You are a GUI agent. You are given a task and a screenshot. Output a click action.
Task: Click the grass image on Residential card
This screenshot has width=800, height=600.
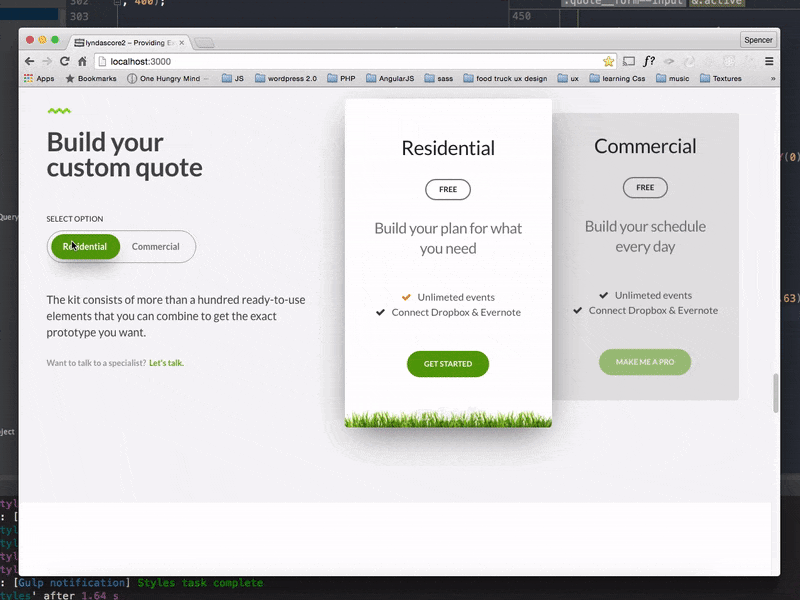click(x=448, y=419)
